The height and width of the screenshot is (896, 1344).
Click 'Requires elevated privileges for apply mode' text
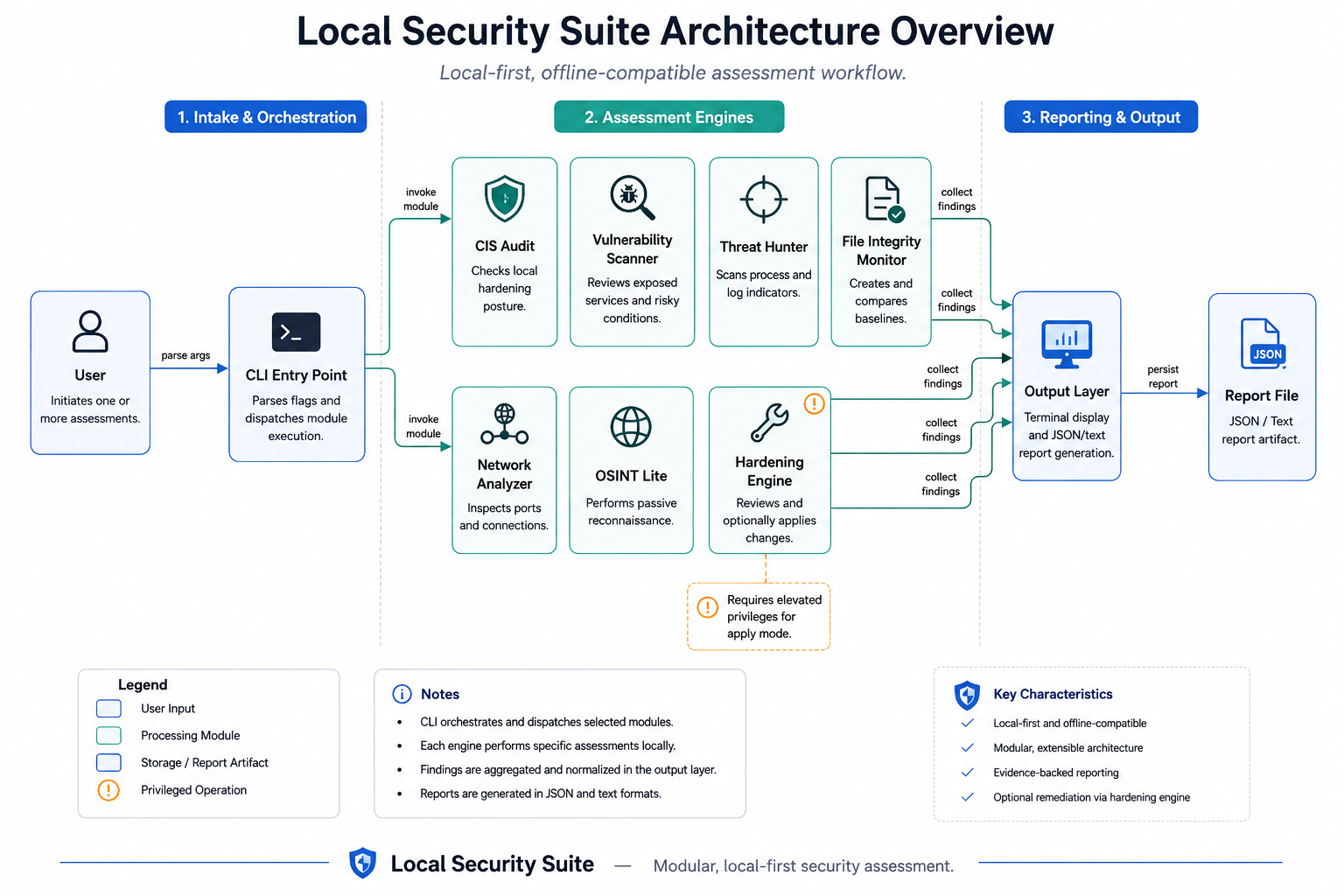click(774, 617)
